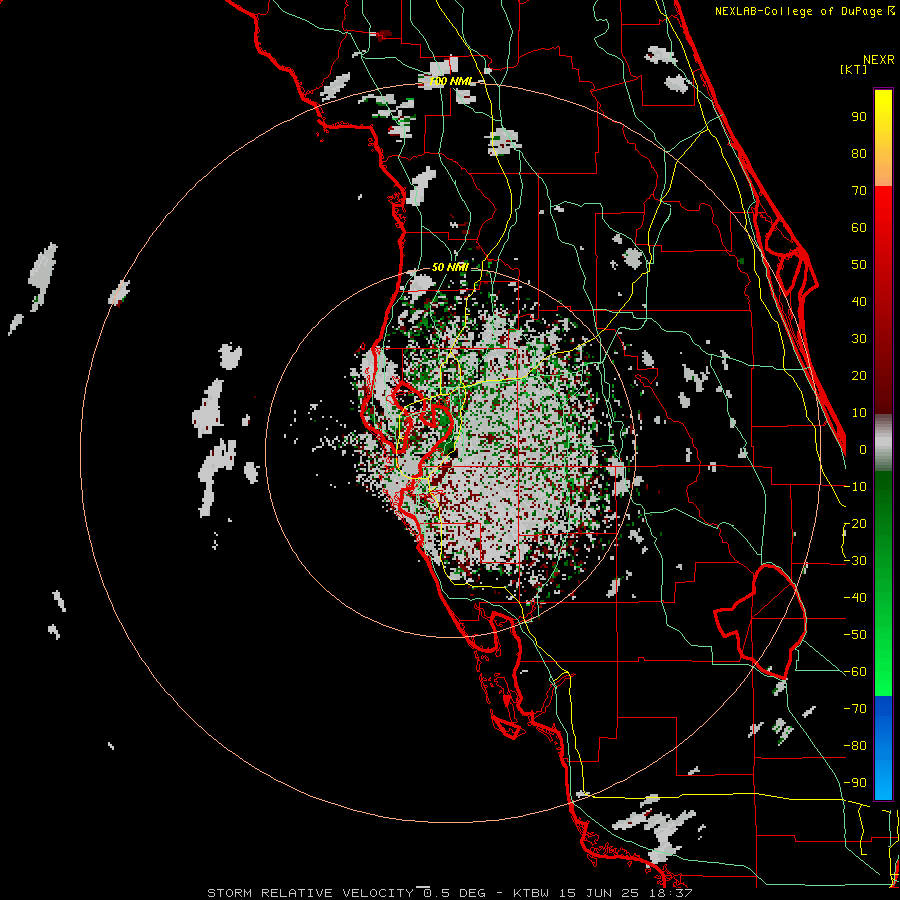The height and width of the screenshot is (900, 900).
Task: Click the -80 knot scale value
Action: (x=855, y=746)
